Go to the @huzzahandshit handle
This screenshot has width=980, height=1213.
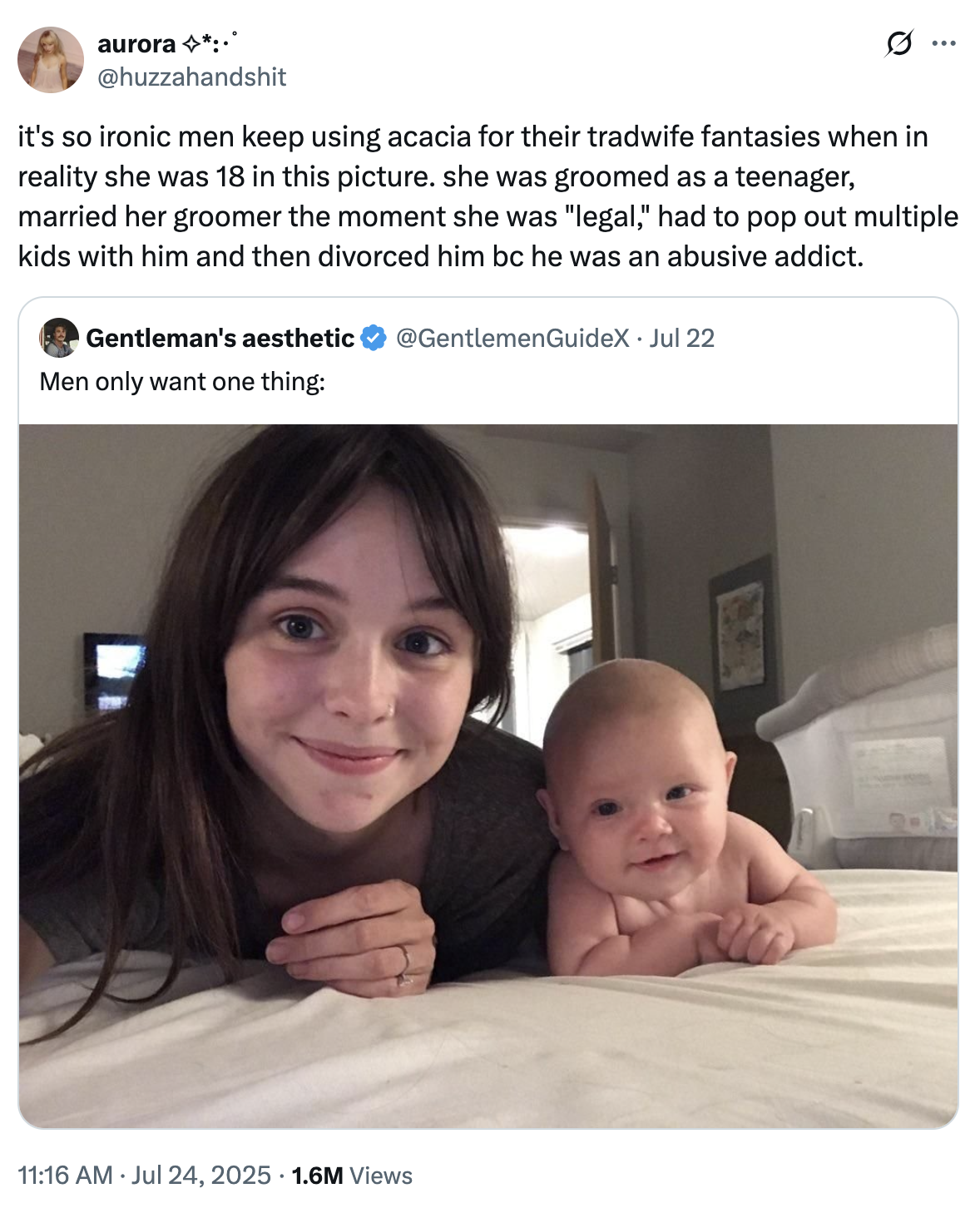pyautogui.click(x=191, y=77)
